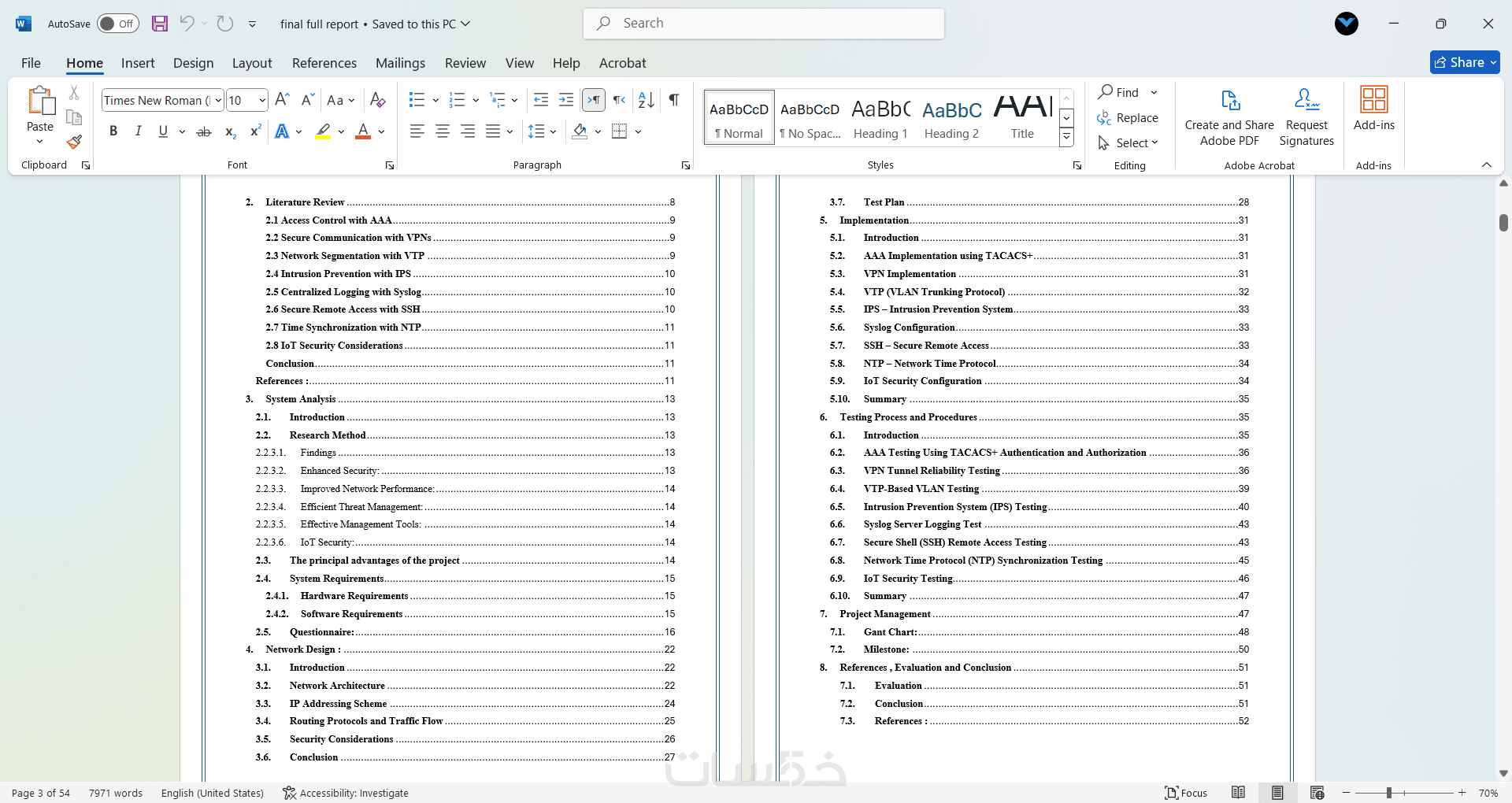Click the vertical scrollbar thumb

coord(1503,223)
